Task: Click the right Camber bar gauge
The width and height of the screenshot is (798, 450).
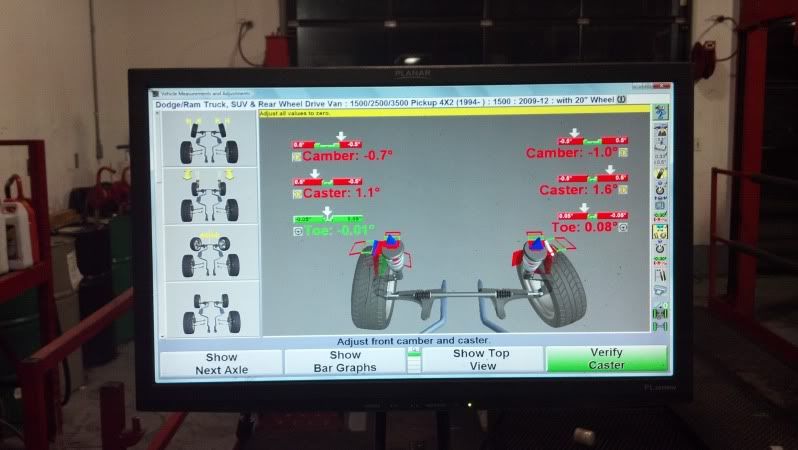Action: (x=592, y=140)
